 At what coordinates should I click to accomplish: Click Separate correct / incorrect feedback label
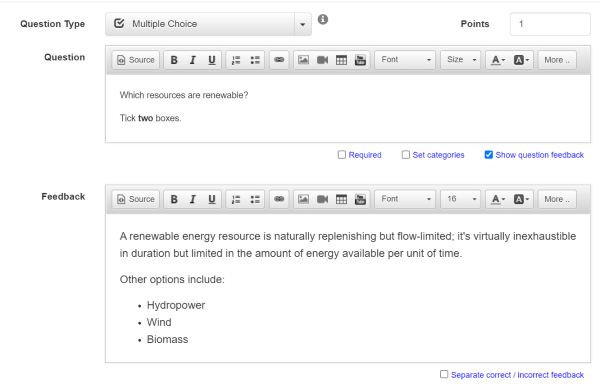coord(517,375)
